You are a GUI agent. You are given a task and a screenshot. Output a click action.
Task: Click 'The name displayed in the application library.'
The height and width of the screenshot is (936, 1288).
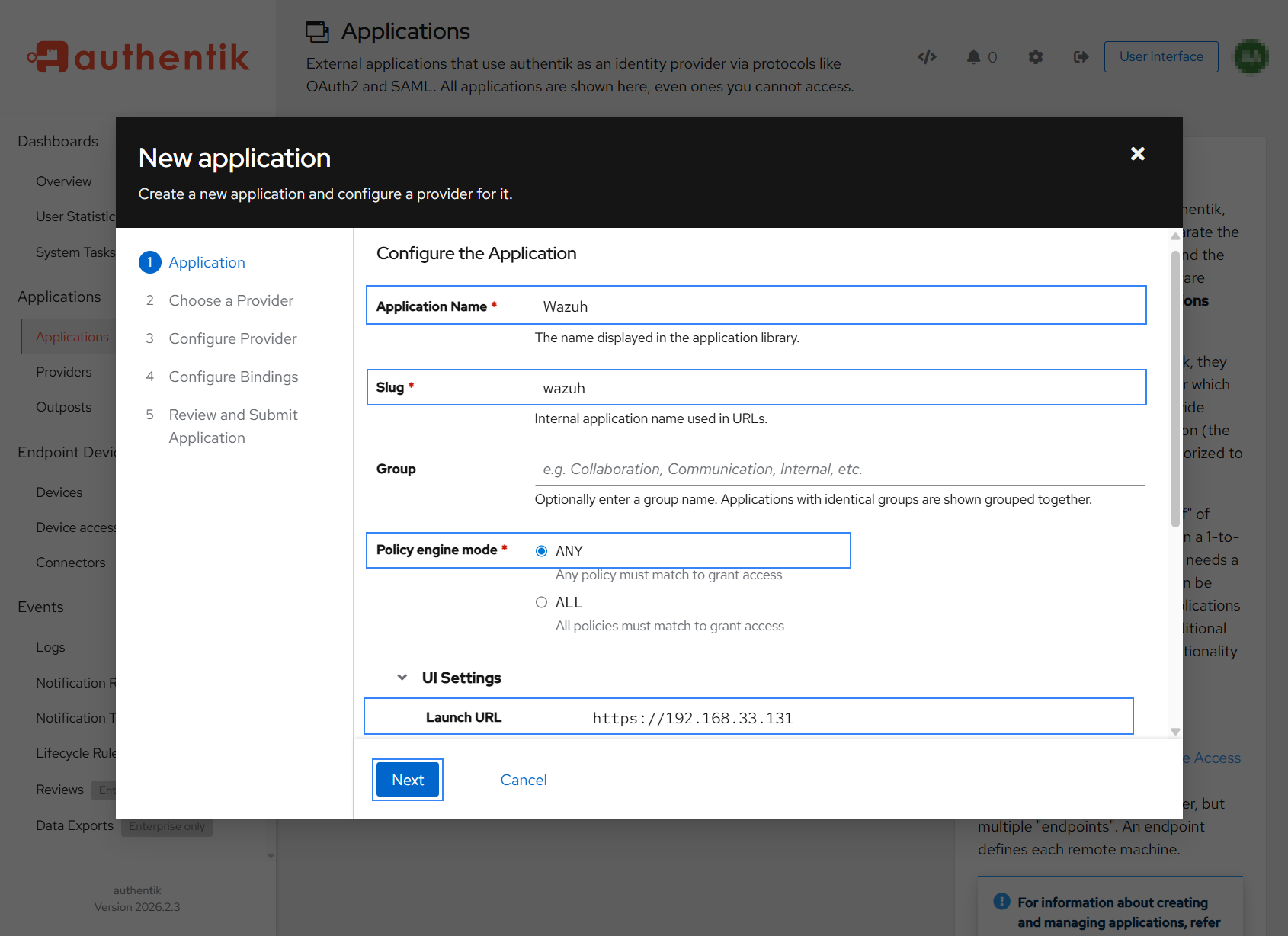[x=667, y=338]
